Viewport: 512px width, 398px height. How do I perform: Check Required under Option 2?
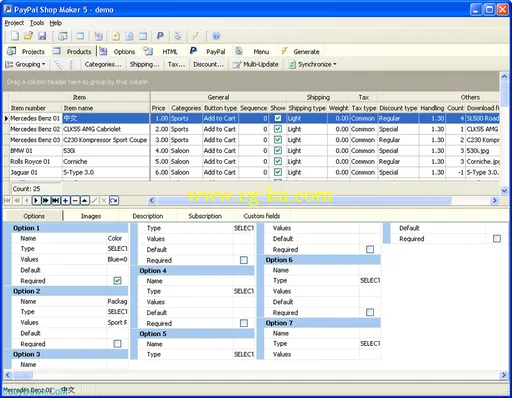(117, 344)
